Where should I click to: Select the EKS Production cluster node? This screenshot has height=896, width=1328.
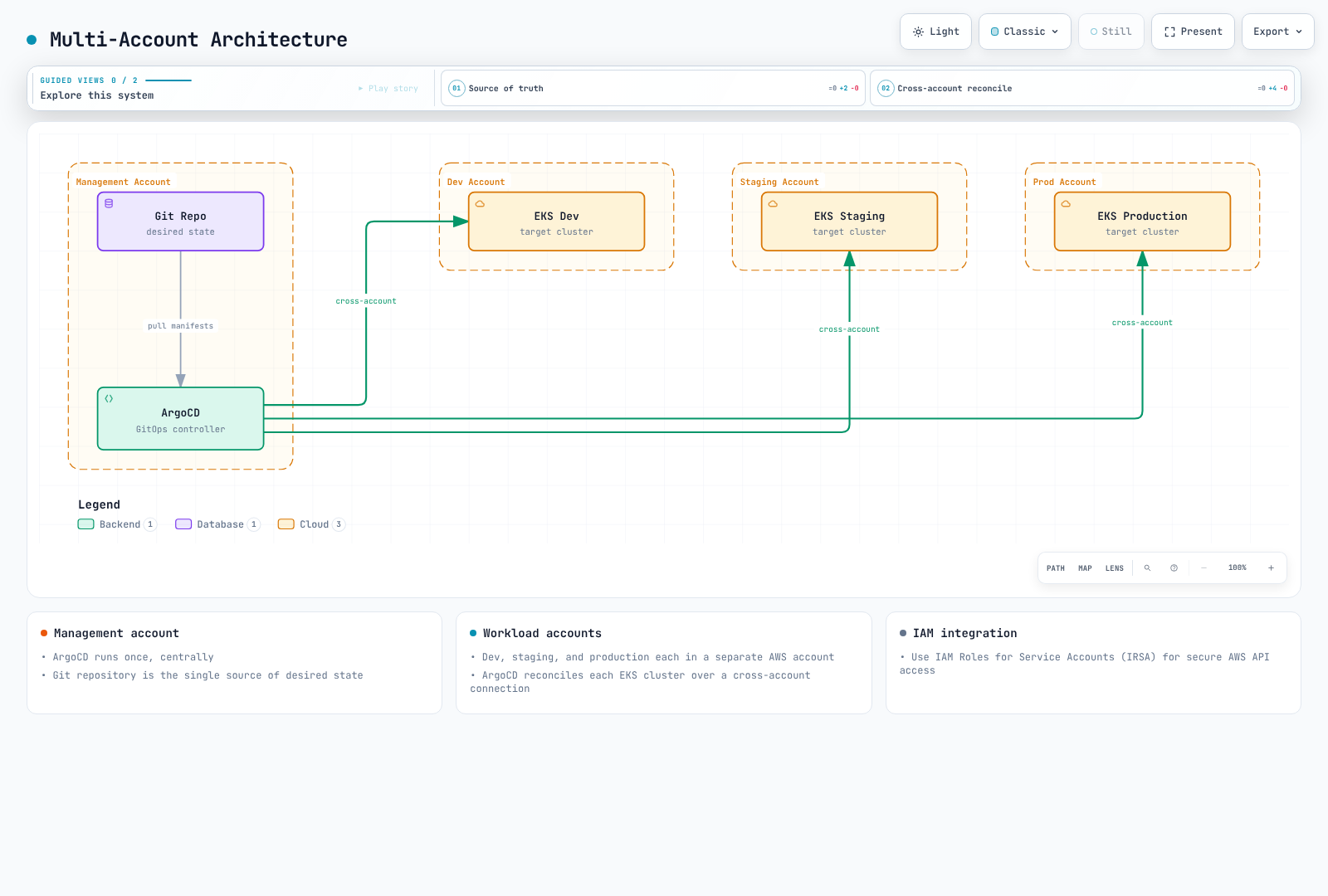1143,222
